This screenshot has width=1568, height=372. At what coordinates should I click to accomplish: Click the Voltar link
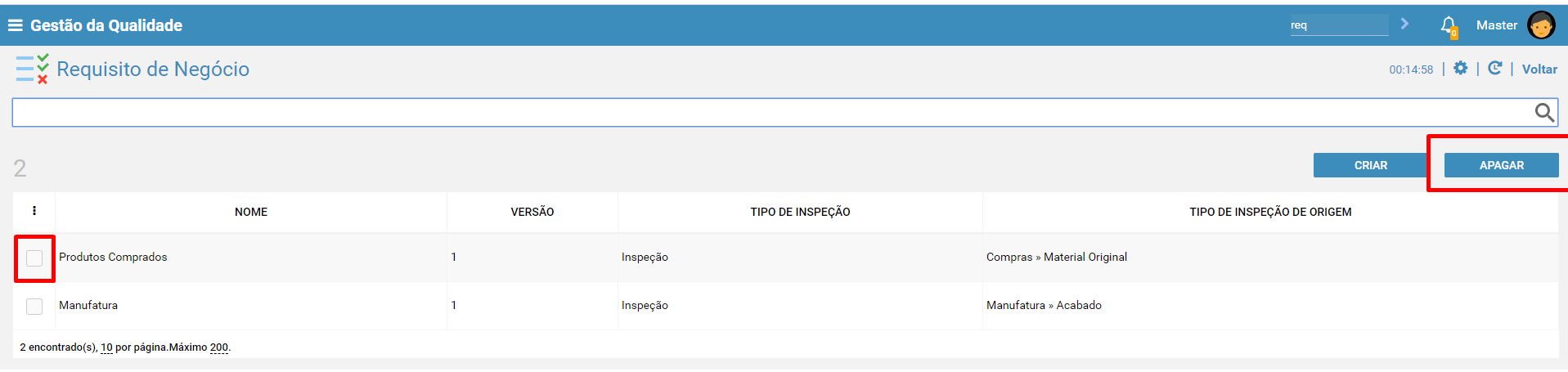pos(1539,69)
